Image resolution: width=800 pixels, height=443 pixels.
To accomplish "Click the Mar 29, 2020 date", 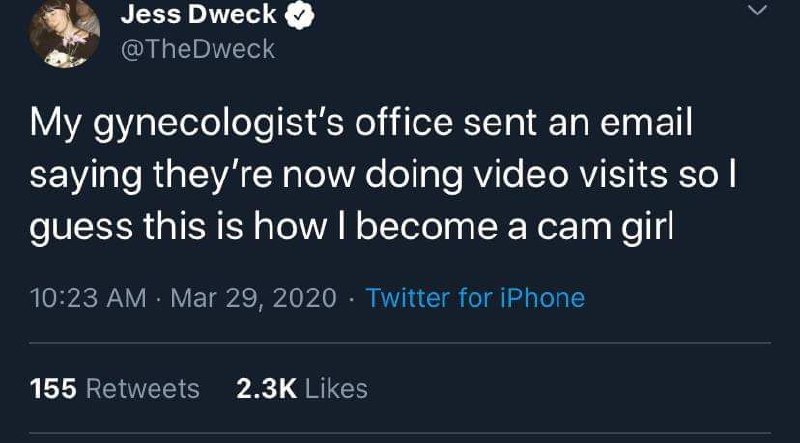I will pos(254,298).
